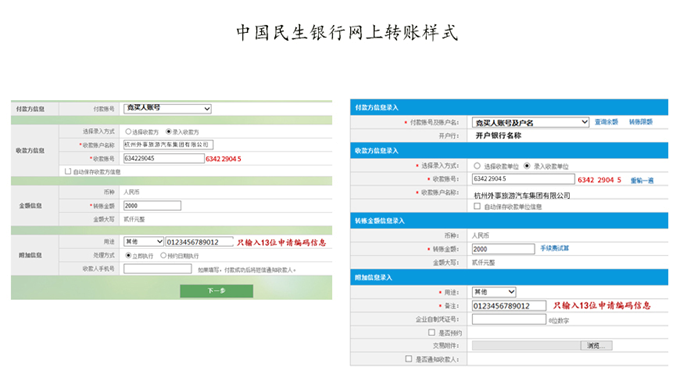The width and height of the screenshot is (680, 385).
Task: Open the 付款账号及账户名 dropdown
Action: tap(530, 122)
